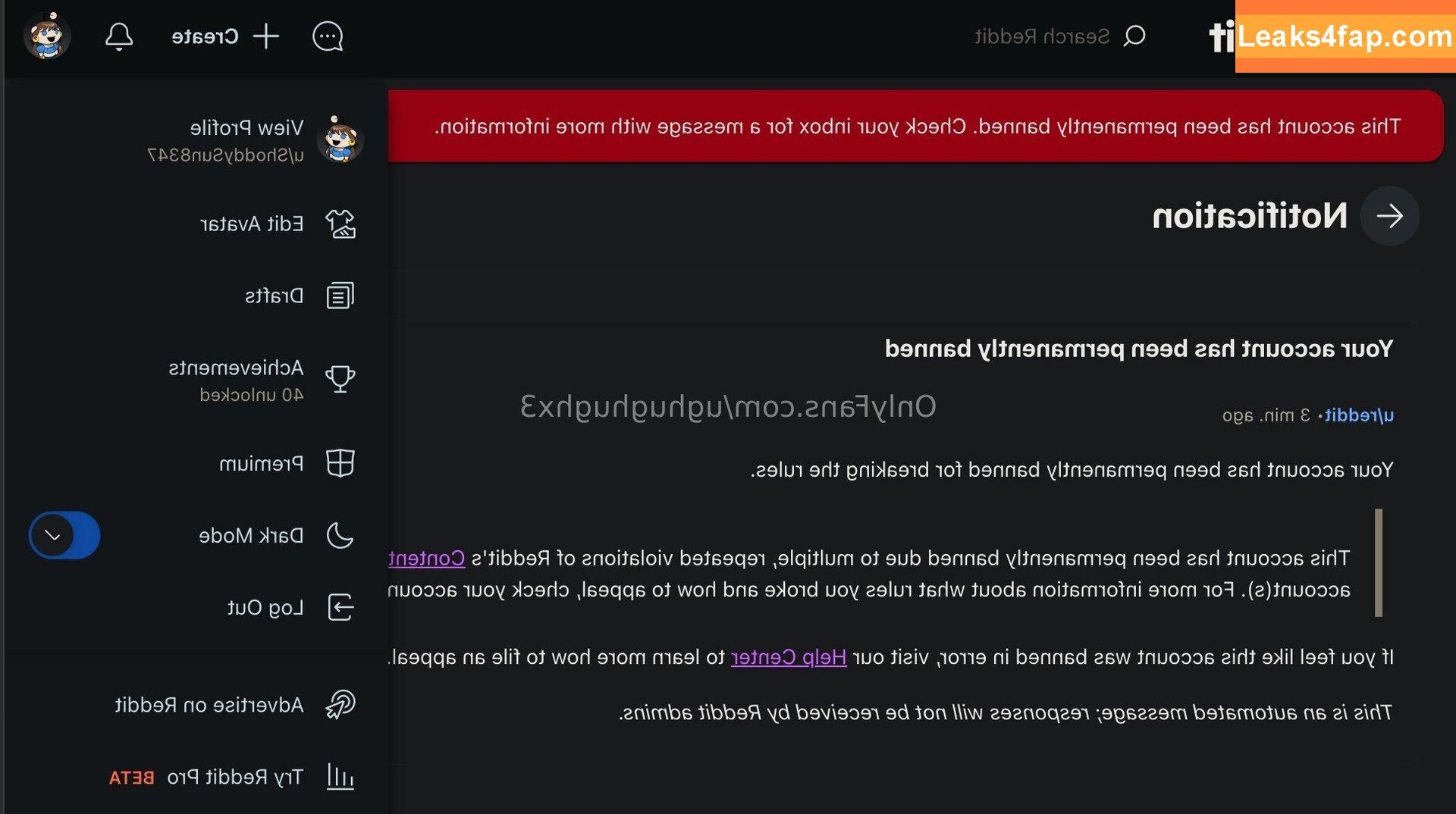Open the chat bubble icon
The height and width of the screenshot is (814, 1456).
328,36
